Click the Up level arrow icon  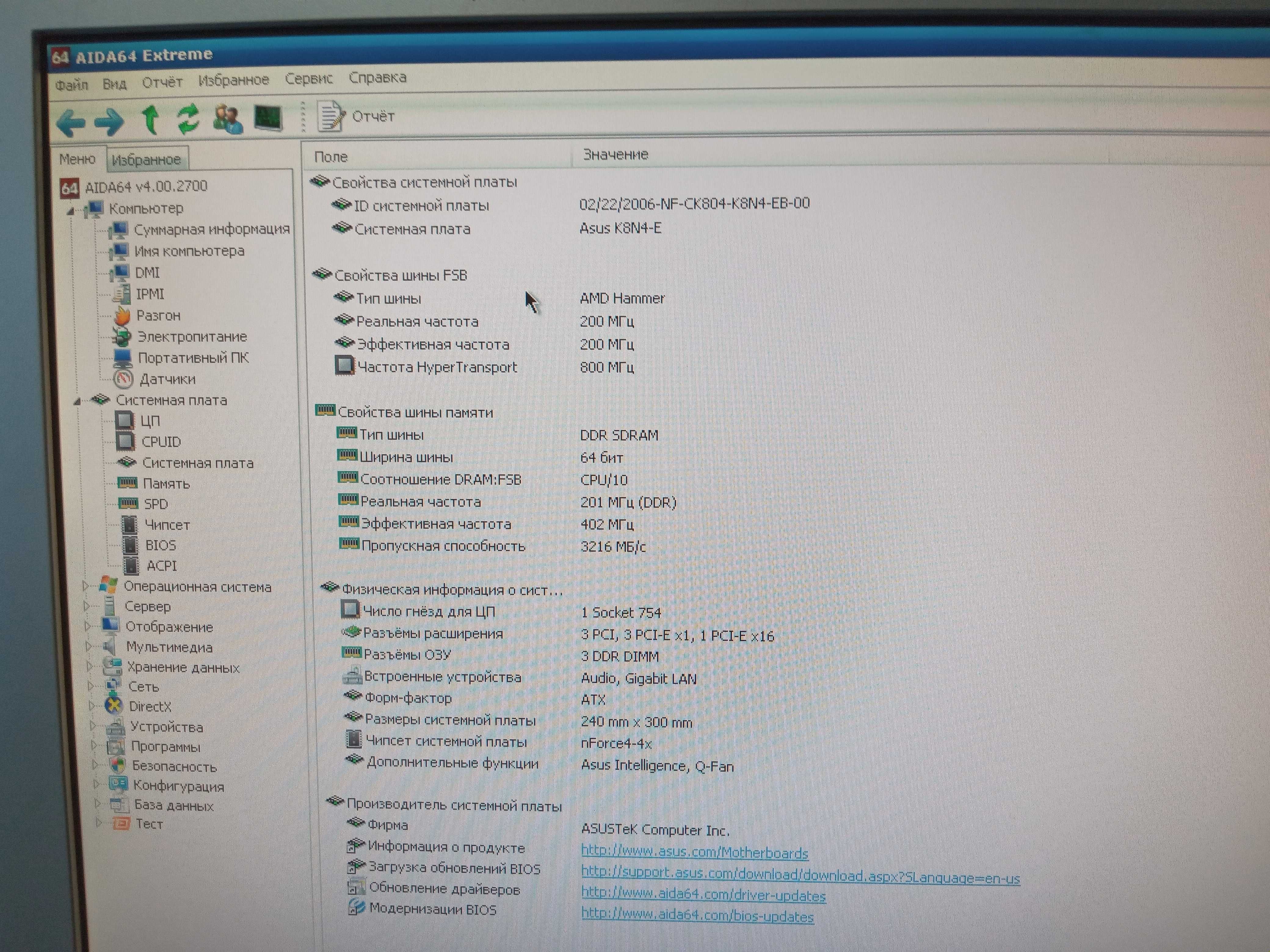(151, 119)
